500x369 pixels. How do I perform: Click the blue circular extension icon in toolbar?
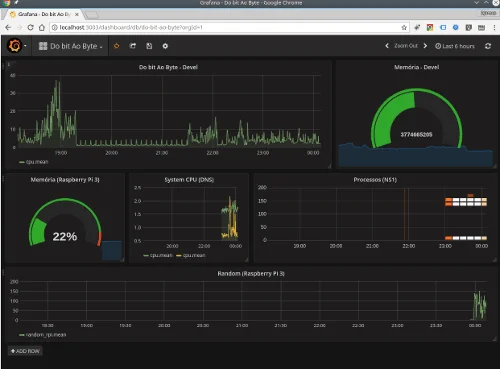coord(456,27)
